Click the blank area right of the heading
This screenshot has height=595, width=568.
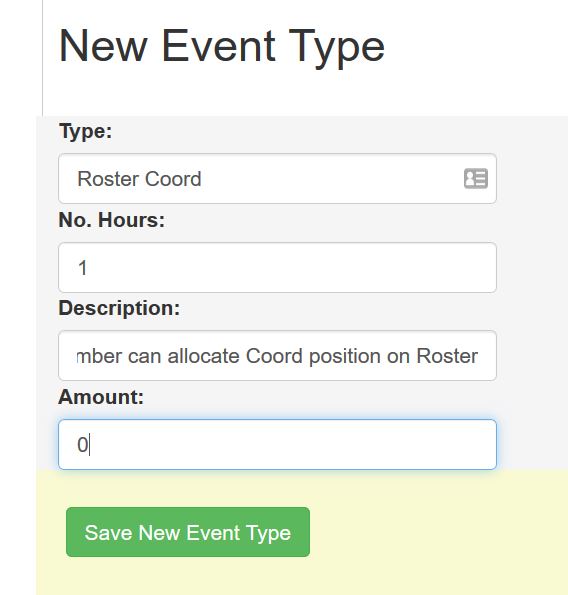pyautogui.click(x=474, y=47)
